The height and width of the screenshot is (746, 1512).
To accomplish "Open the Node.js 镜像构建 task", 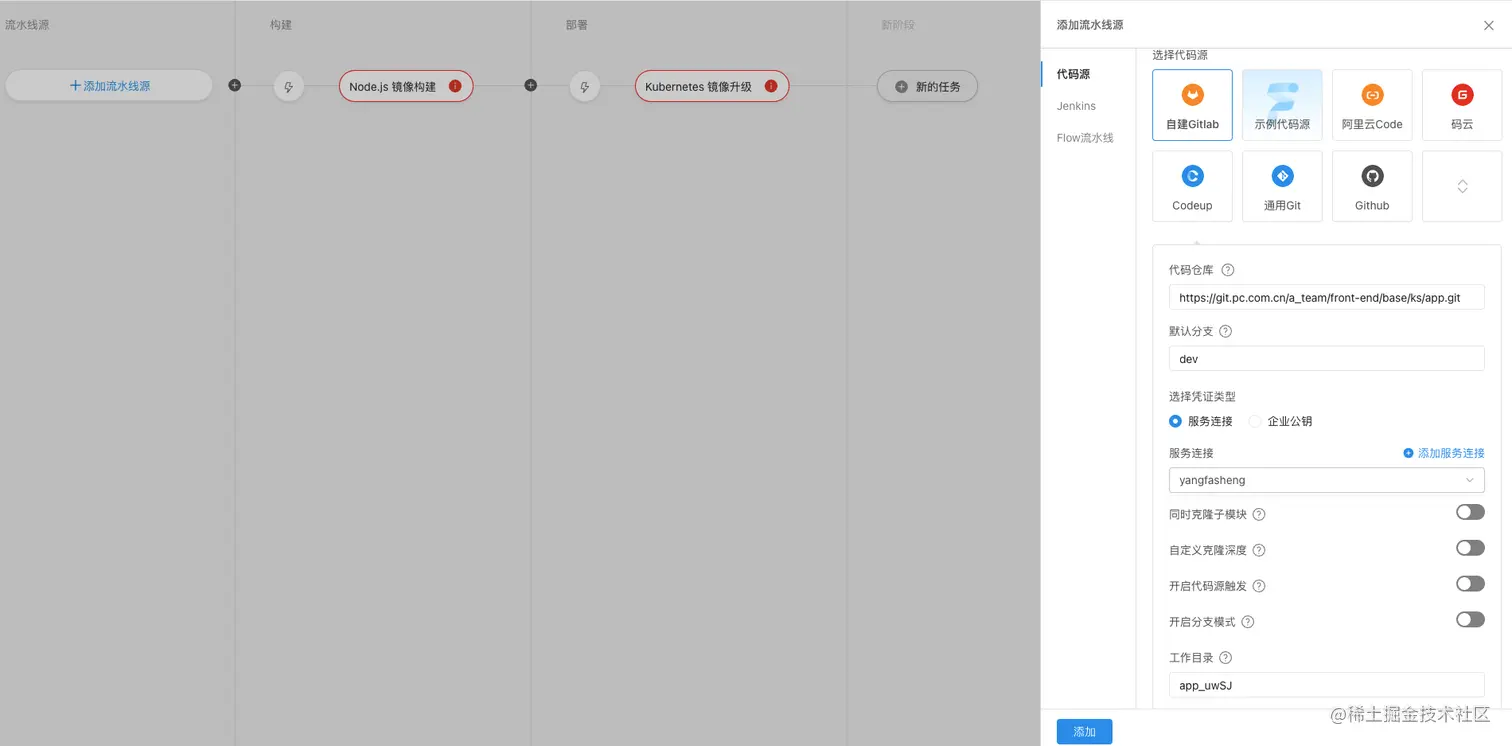I will pyautogui.click(x=406, y=87).
